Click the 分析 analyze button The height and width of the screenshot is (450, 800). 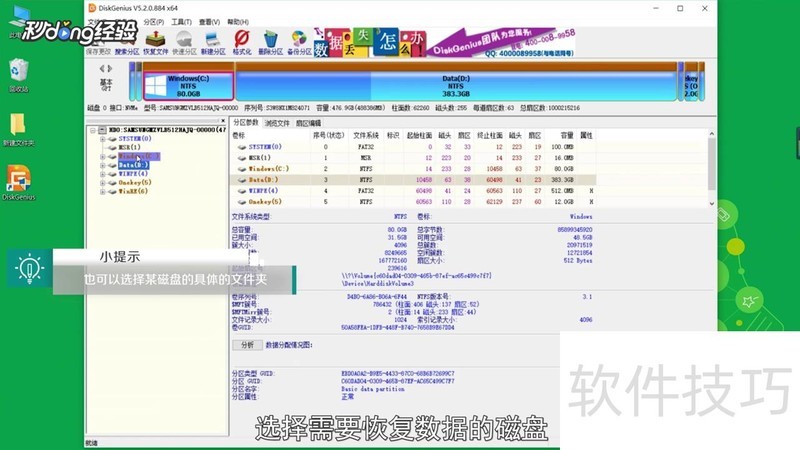(247, 345)
